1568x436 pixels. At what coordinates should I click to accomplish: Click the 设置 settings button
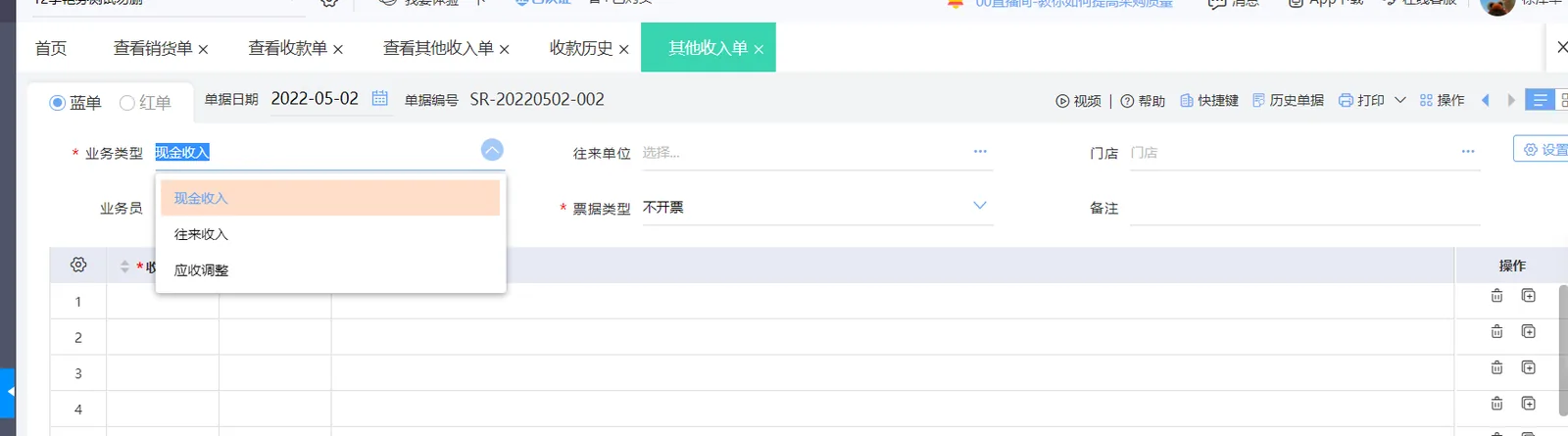(x=1542, y=150)
